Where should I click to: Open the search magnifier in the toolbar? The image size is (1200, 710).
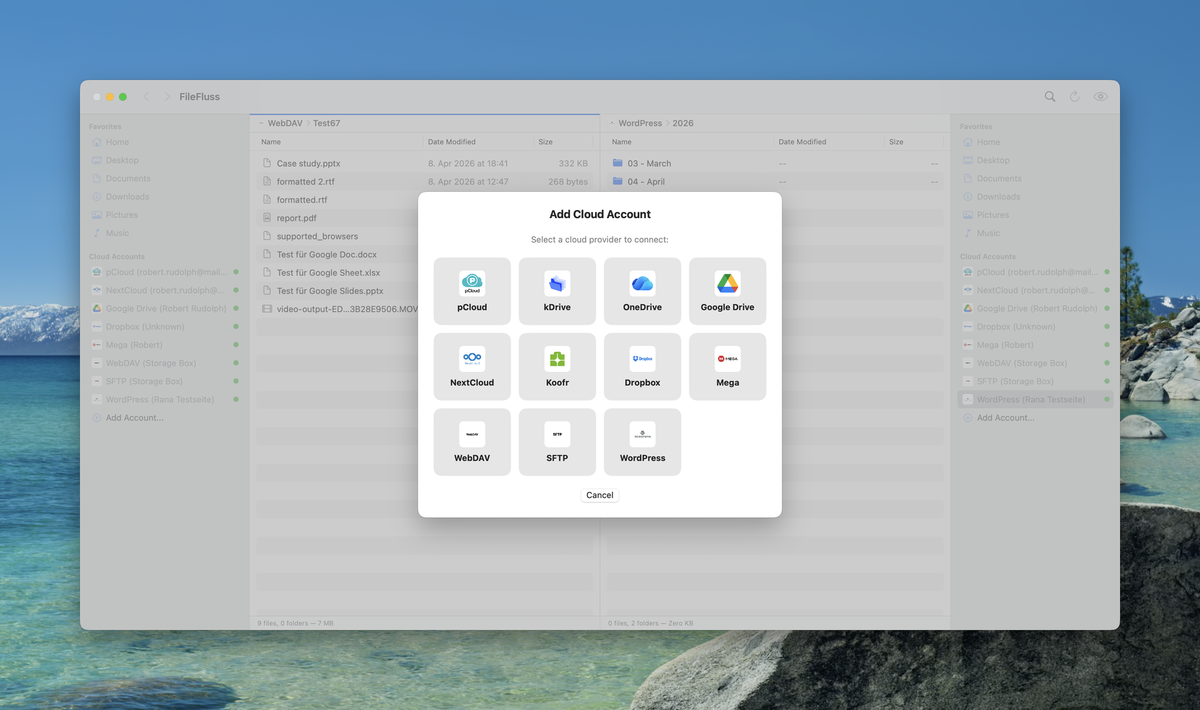click(x=1050, y=96)
